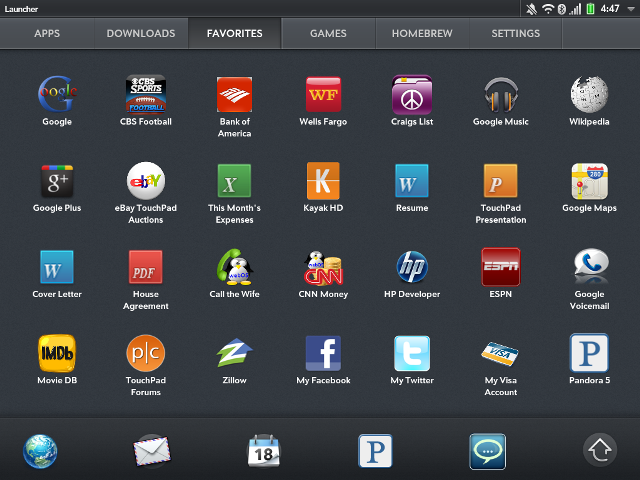Image resolution: width=640 pixels, height=480 pixels.
Task: Open My Facebook icon
Action: pos(323,353)
